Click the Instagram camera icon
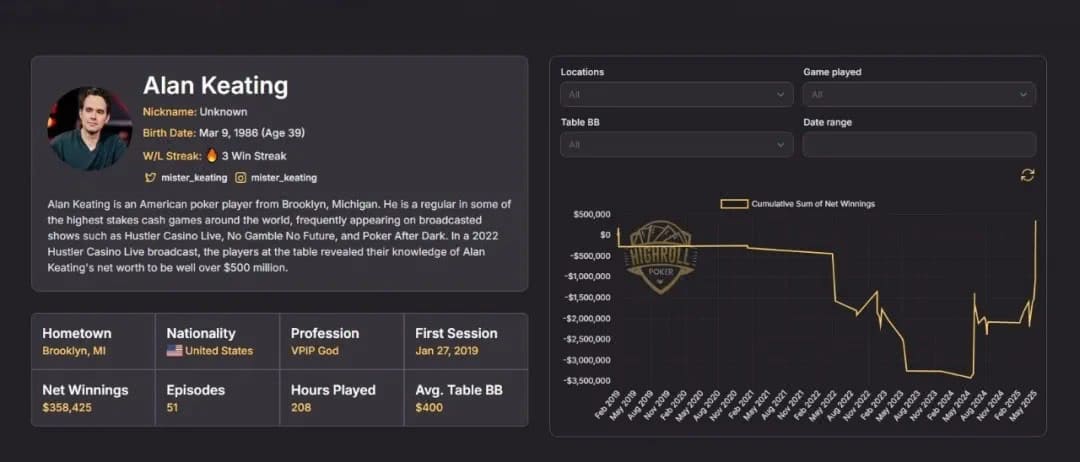The image size is (1080, 462). tap(240, 178)
